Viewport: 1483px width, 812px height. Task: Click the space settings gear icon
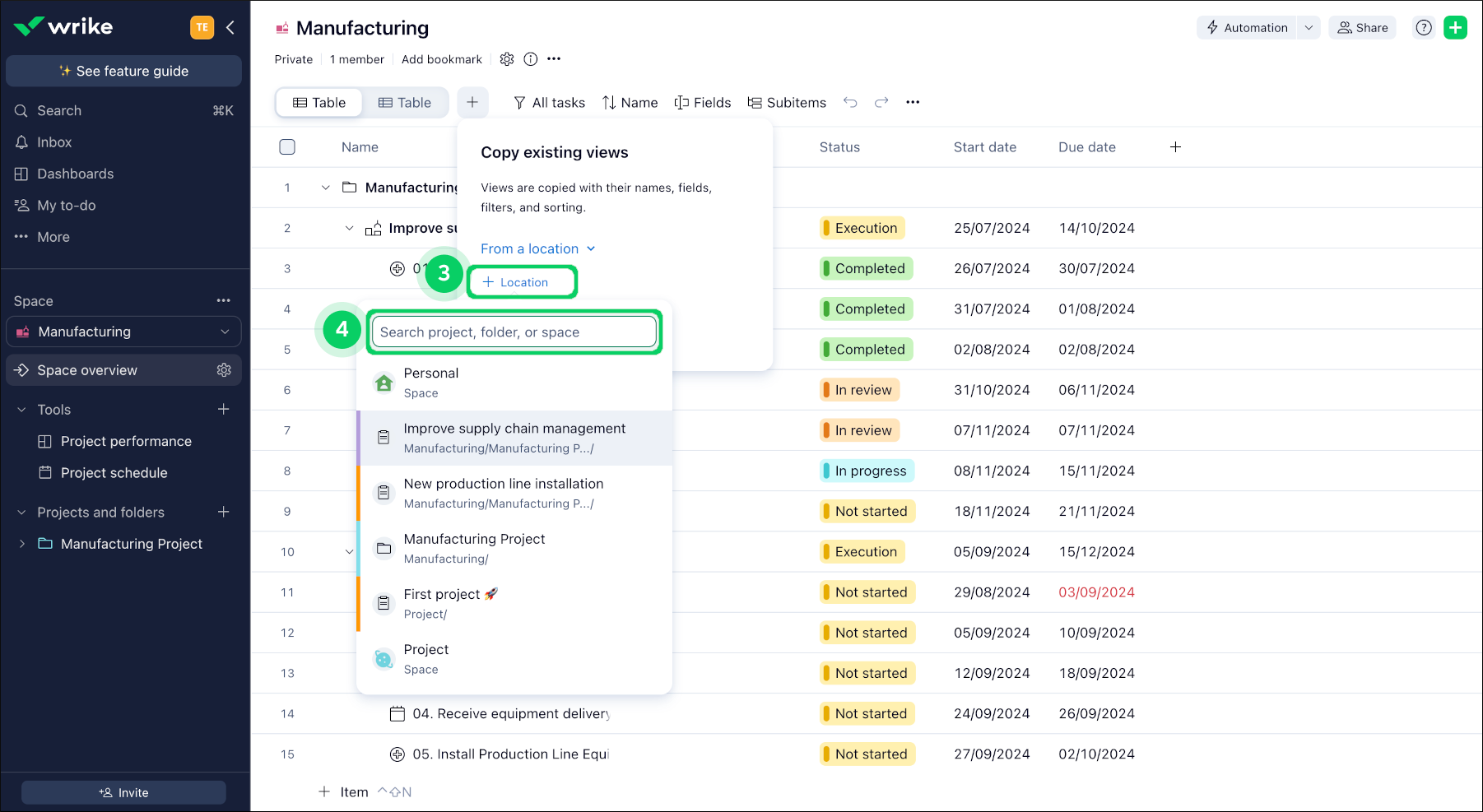pos(507,59)
